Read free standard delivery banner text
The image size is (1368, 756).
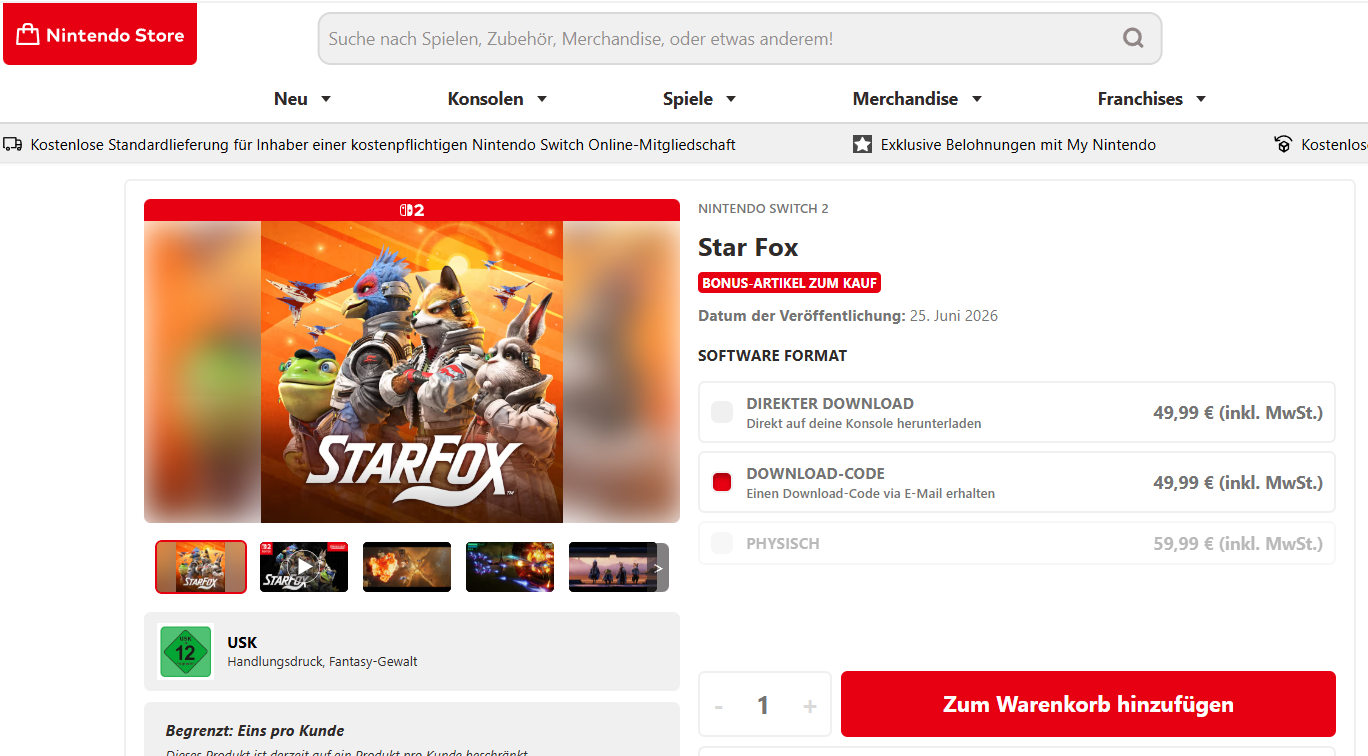pos(383,145)
